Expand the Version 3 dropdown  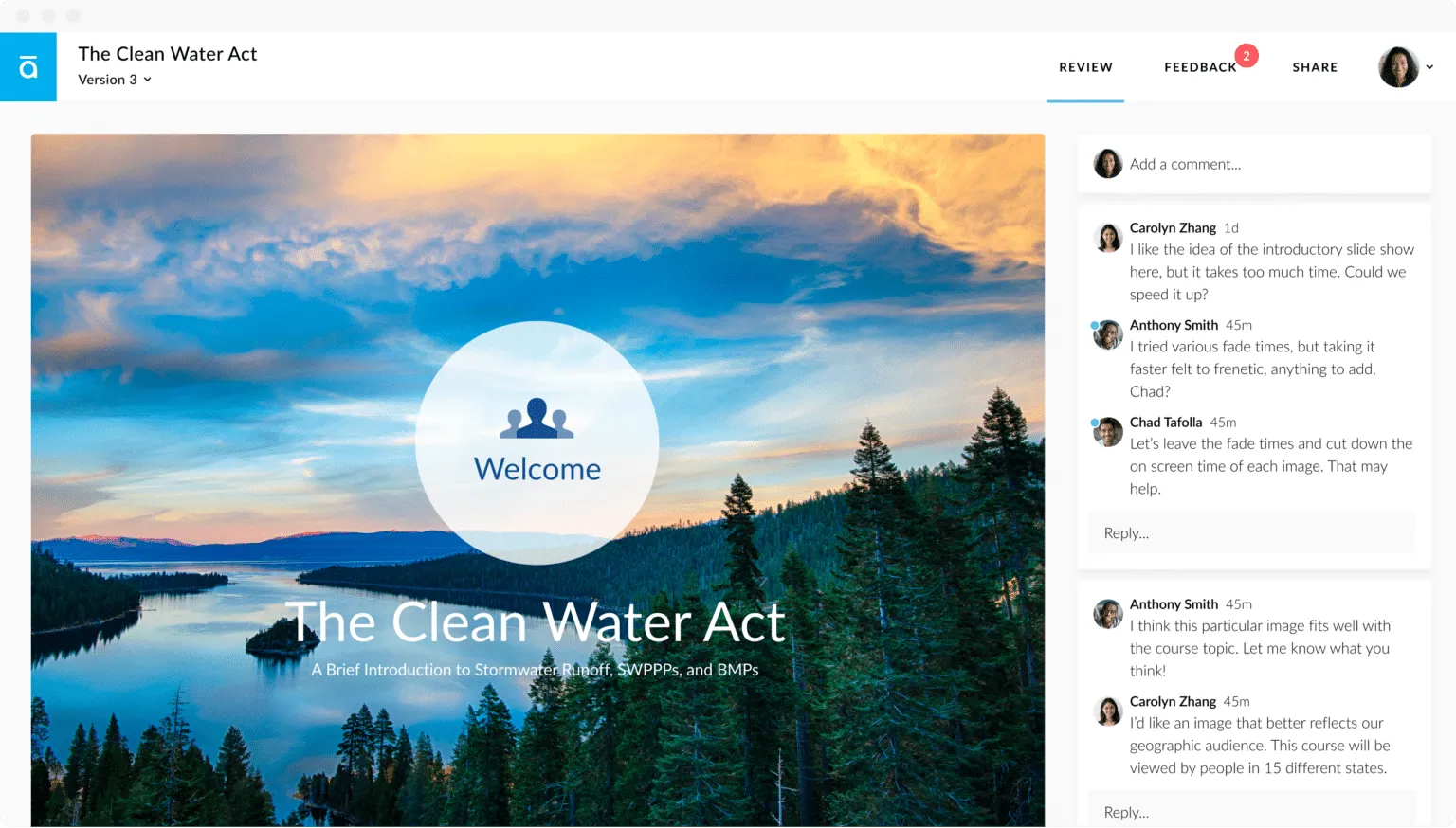click(x=115, y=80)
